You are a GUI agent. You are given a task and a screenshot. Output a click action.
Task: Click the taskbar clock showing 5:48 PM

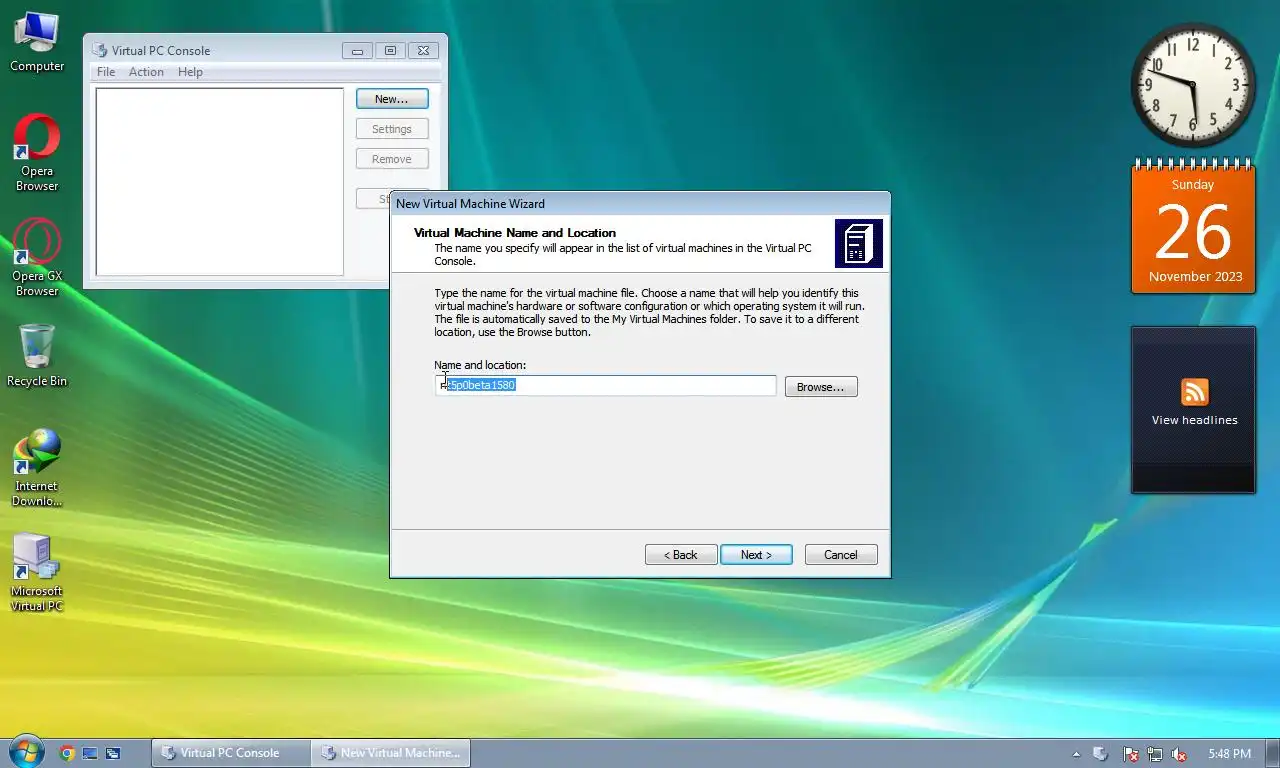(1229, 754)
